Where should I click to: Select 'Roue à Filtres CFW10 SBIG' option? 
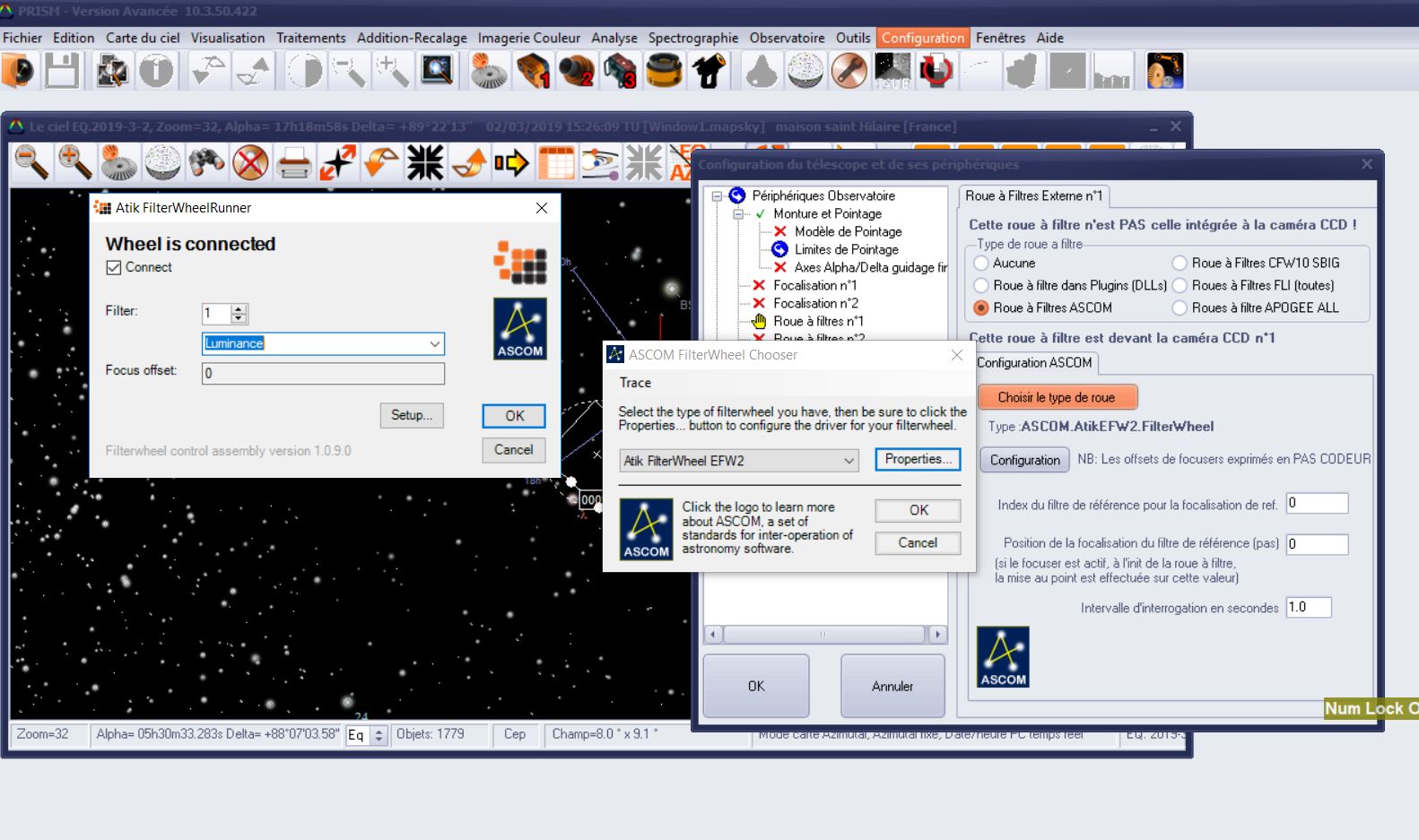click(x=1180, y=263)
